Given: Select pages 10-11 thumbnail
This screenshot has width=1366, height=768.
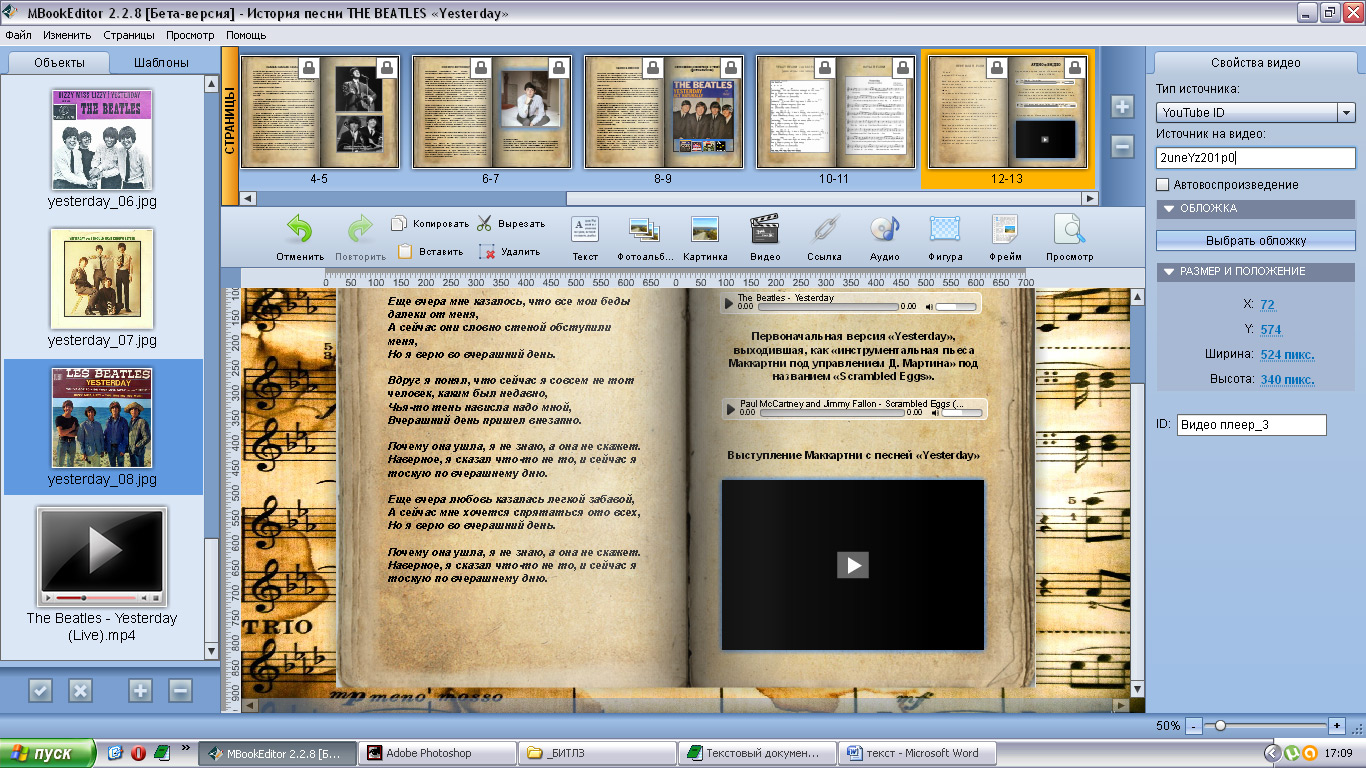Looking at the screenshot, I should pyautogui.click(x=837, y=111).
